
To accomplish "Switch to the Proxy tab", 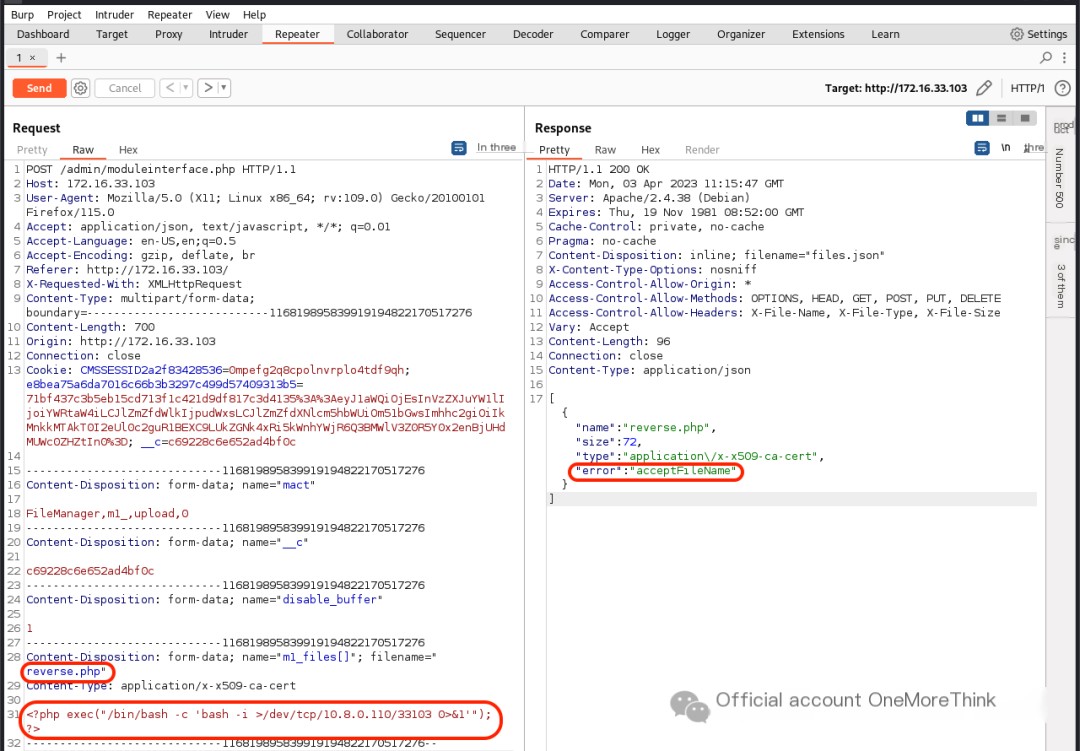I will pos(169,34).
